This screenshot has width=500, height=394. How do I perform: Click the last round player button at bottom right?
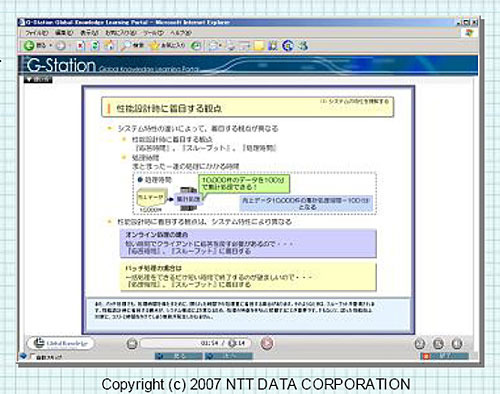pos(457,343)
